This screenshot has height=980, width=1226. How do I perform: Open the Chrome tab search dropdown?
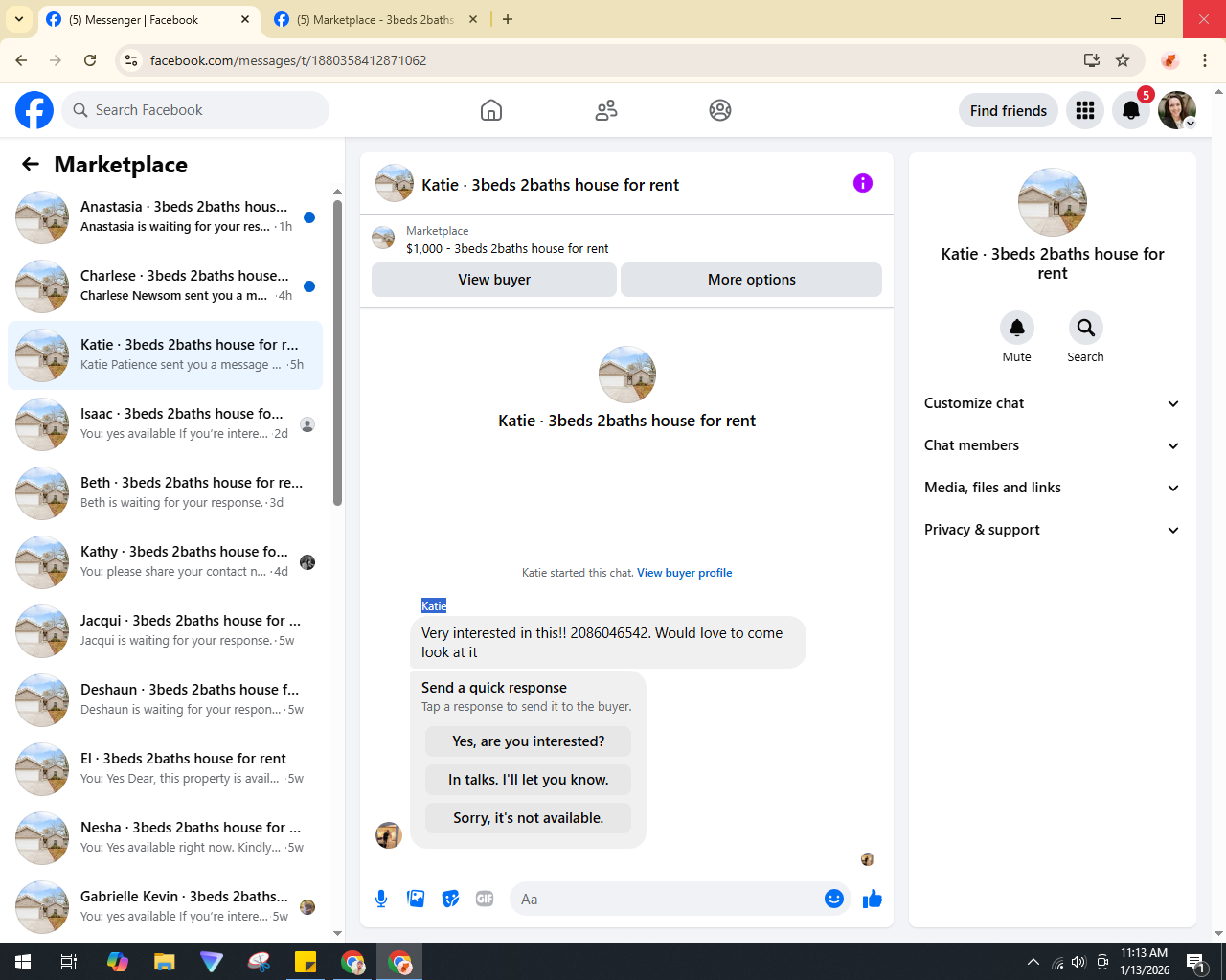pyautogui.click(x=18, y=19)
